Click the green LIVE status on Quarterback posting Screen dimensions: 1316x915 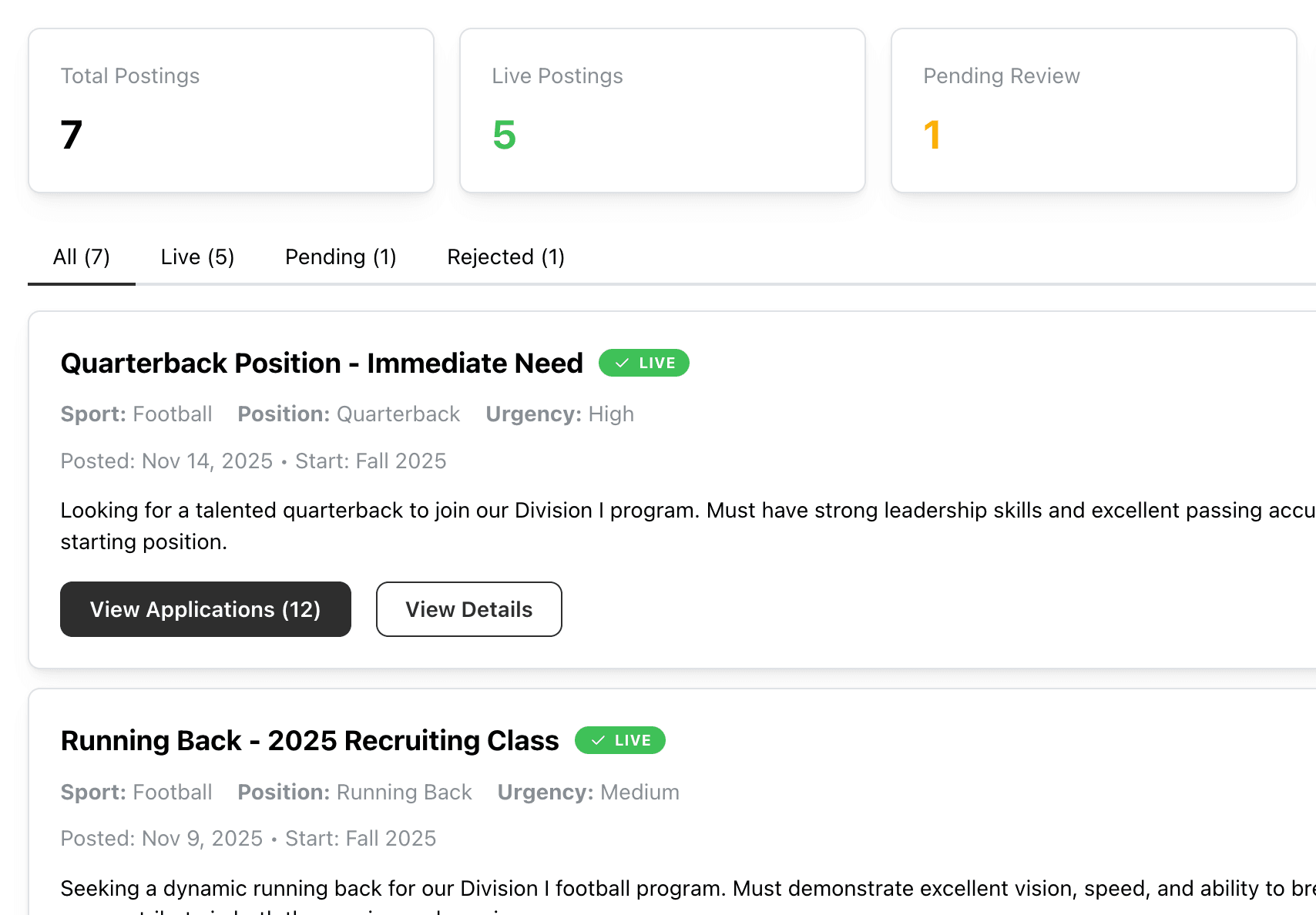644,363
